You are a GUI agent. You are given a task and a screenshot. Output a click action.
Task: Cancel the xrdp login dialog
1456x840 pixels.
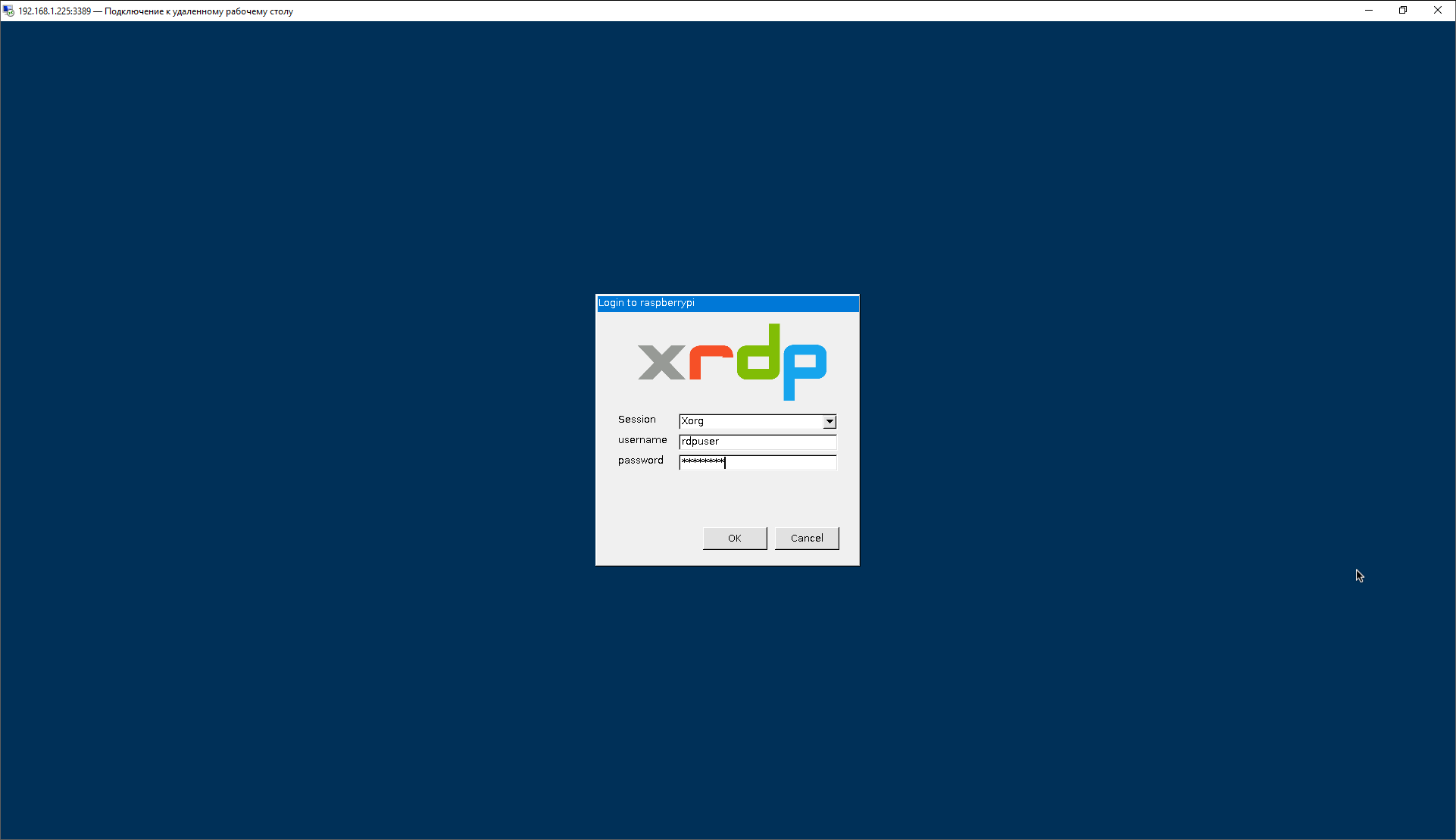[x=806, y=539]
